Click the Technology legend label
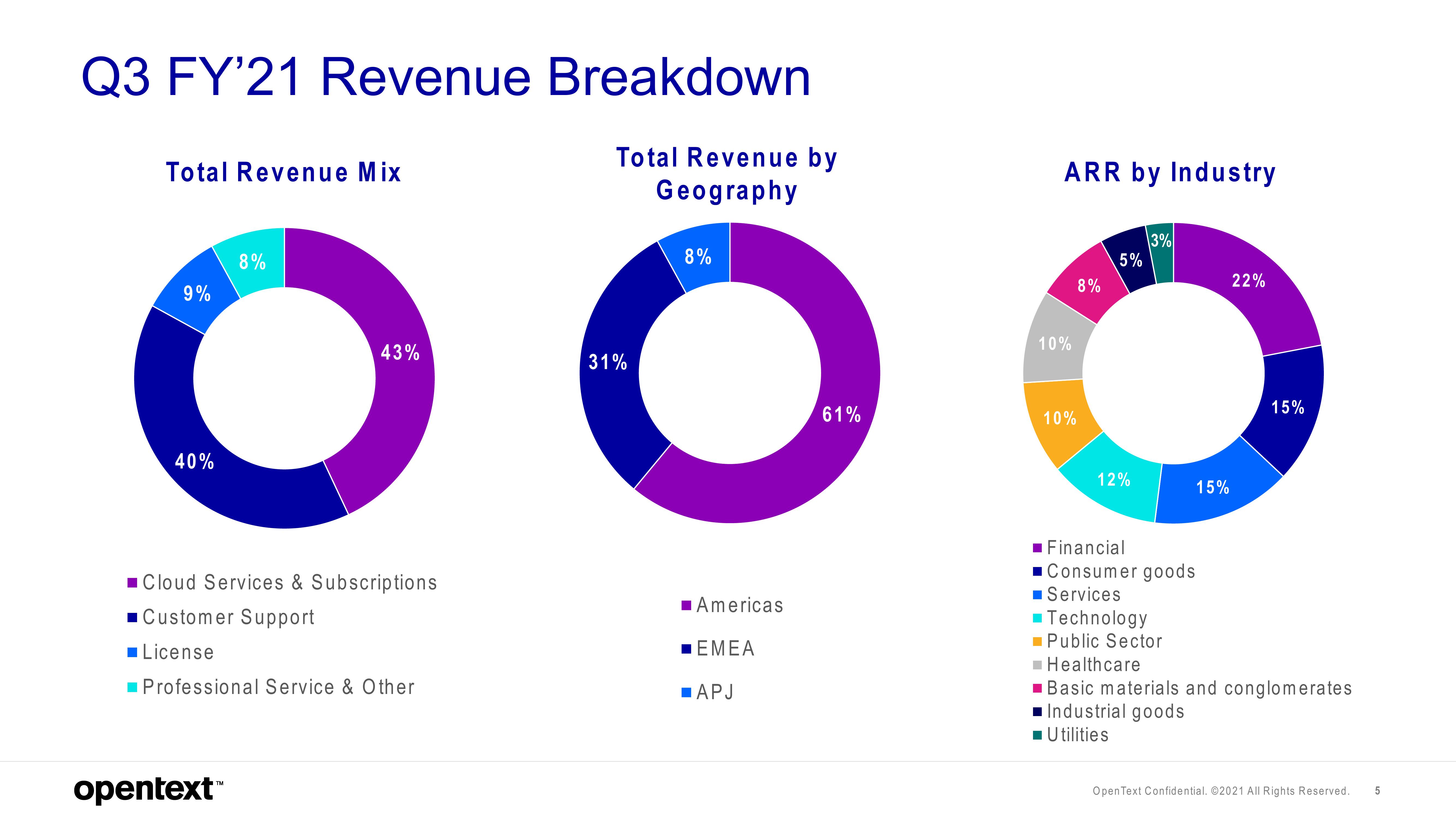1456x819 pixels. click(x=1097, y=618)
